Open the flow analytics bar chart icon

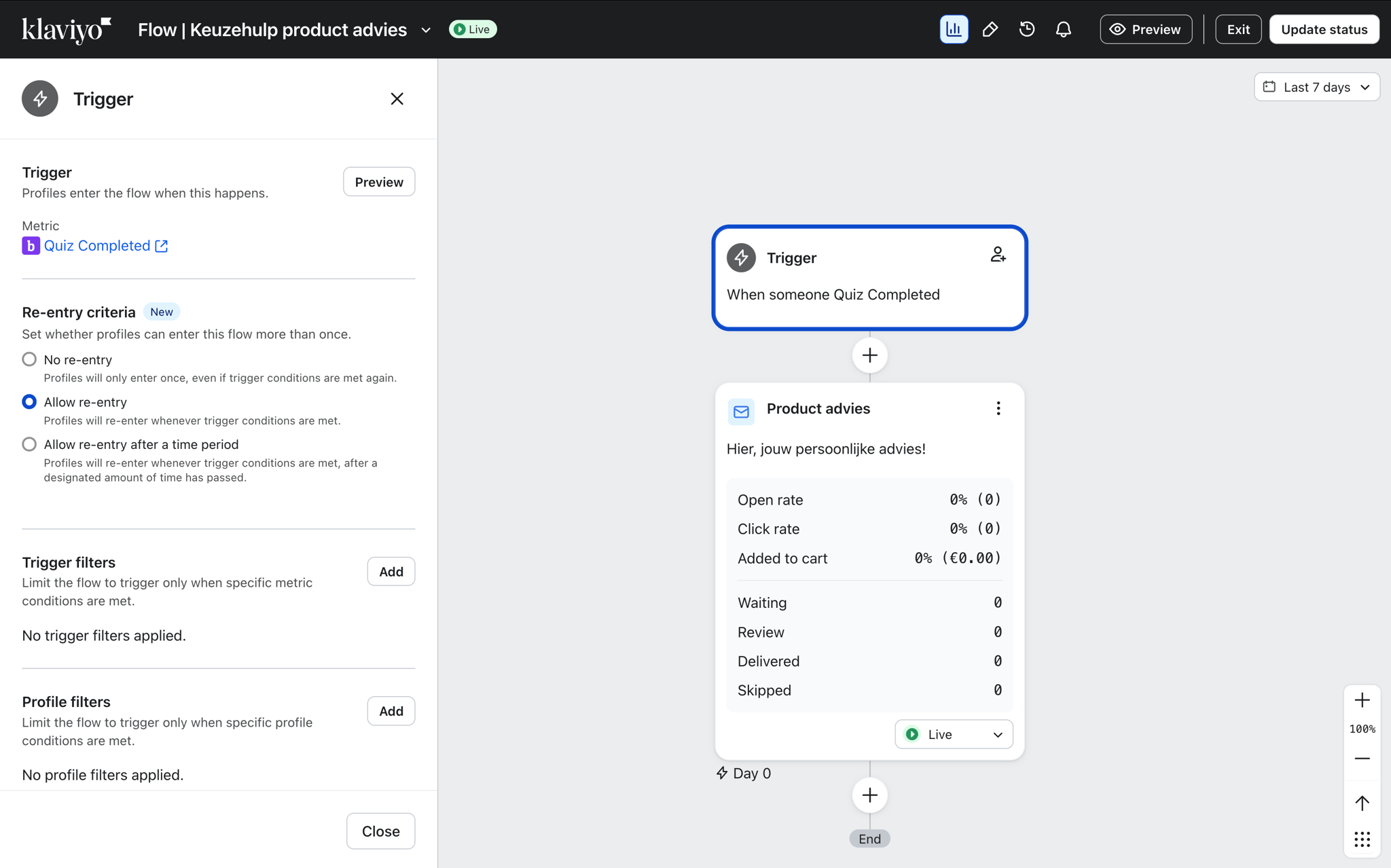(954, 29)
